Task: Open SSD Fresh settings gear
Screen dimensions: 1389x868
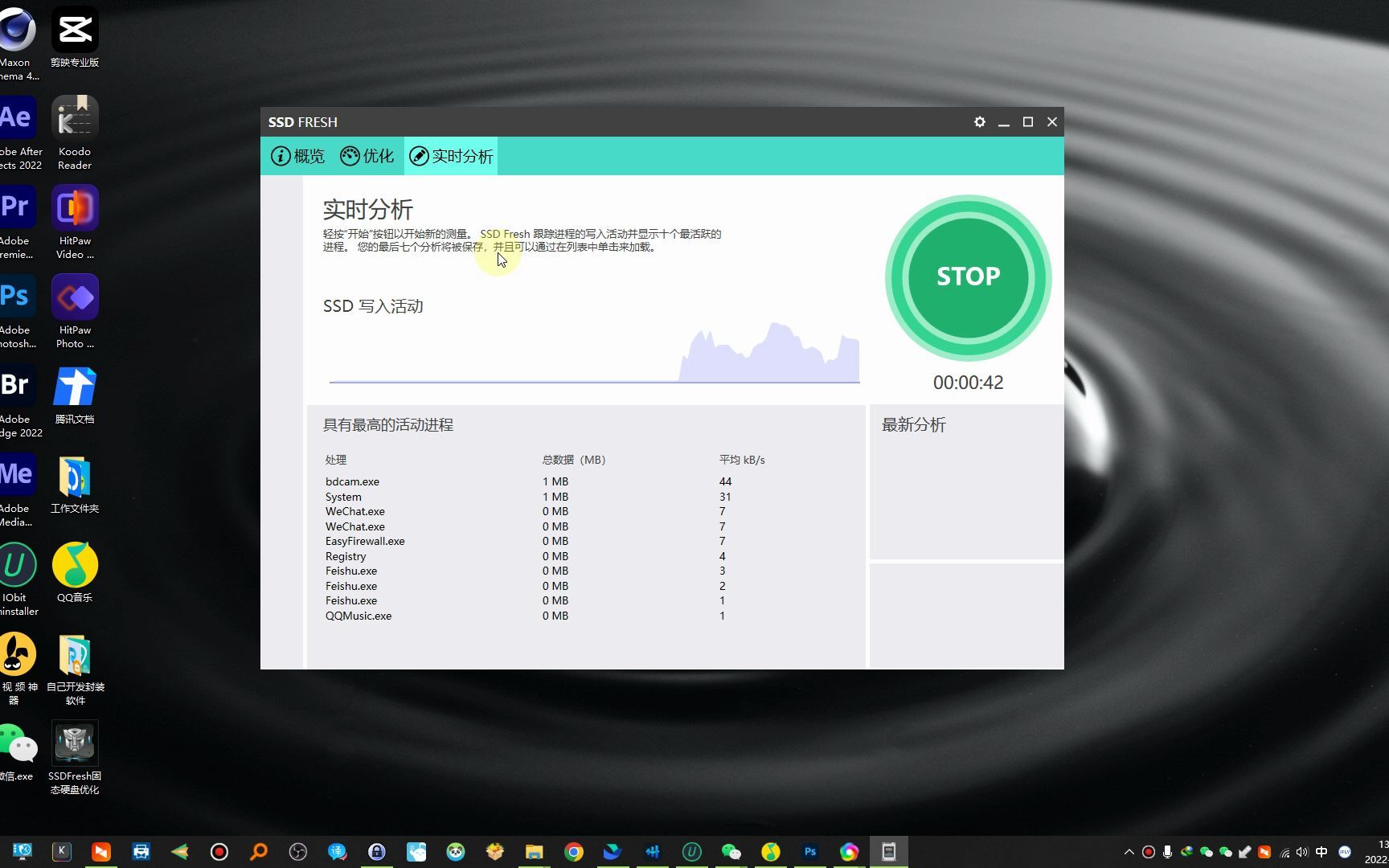Action: [979, 122]
